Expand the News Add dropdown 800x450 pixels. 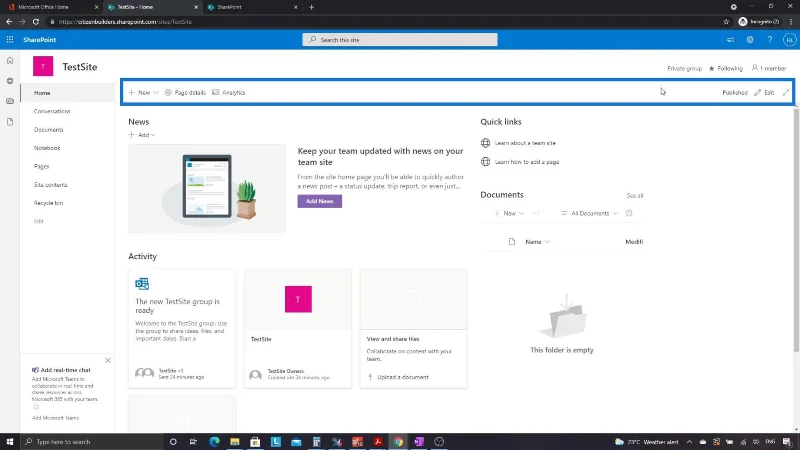click(x=142, y=135)
